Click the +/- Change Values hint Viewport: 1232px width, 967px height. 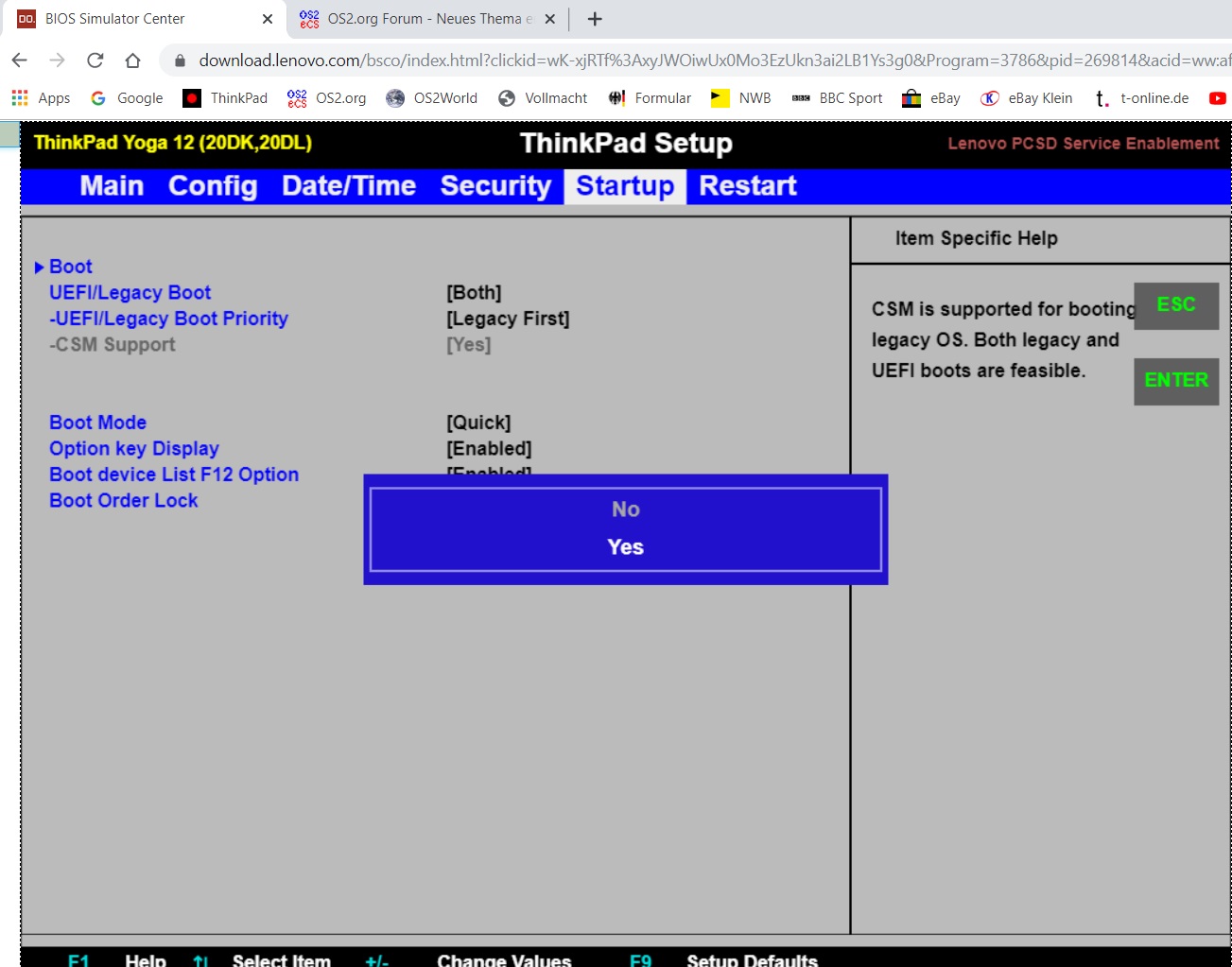[x=468, y=959]
